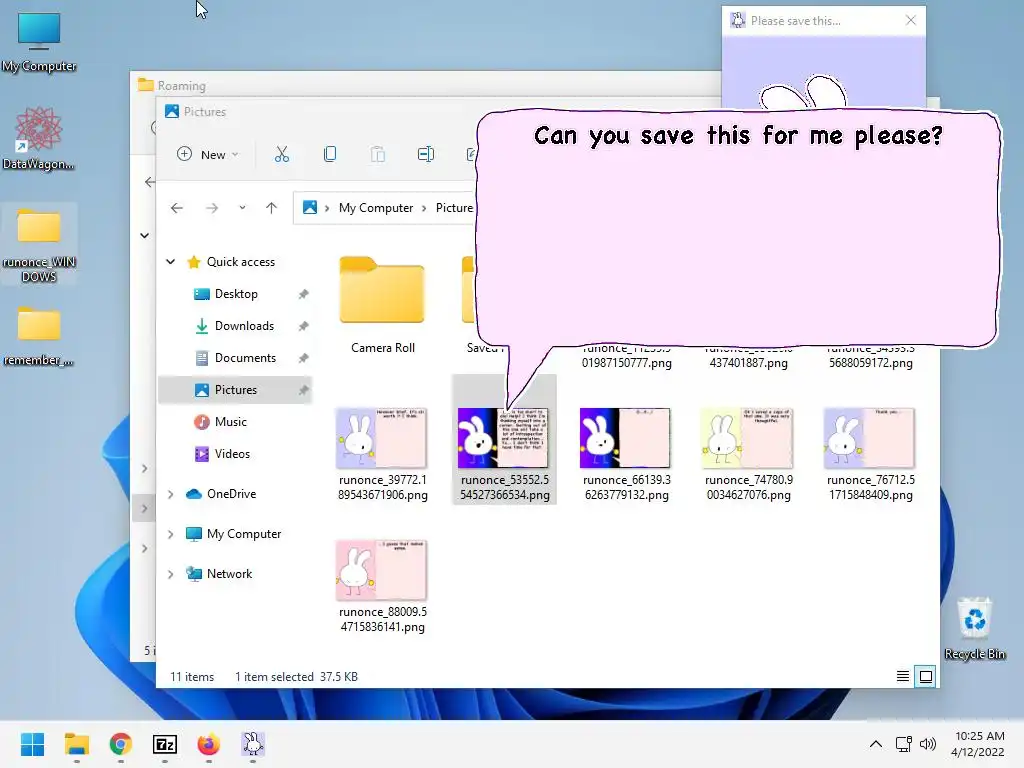Click the pin icon next to Downloads
Image resolution: width=1024 pixels, height=768 pixels.
pos(304,327)
